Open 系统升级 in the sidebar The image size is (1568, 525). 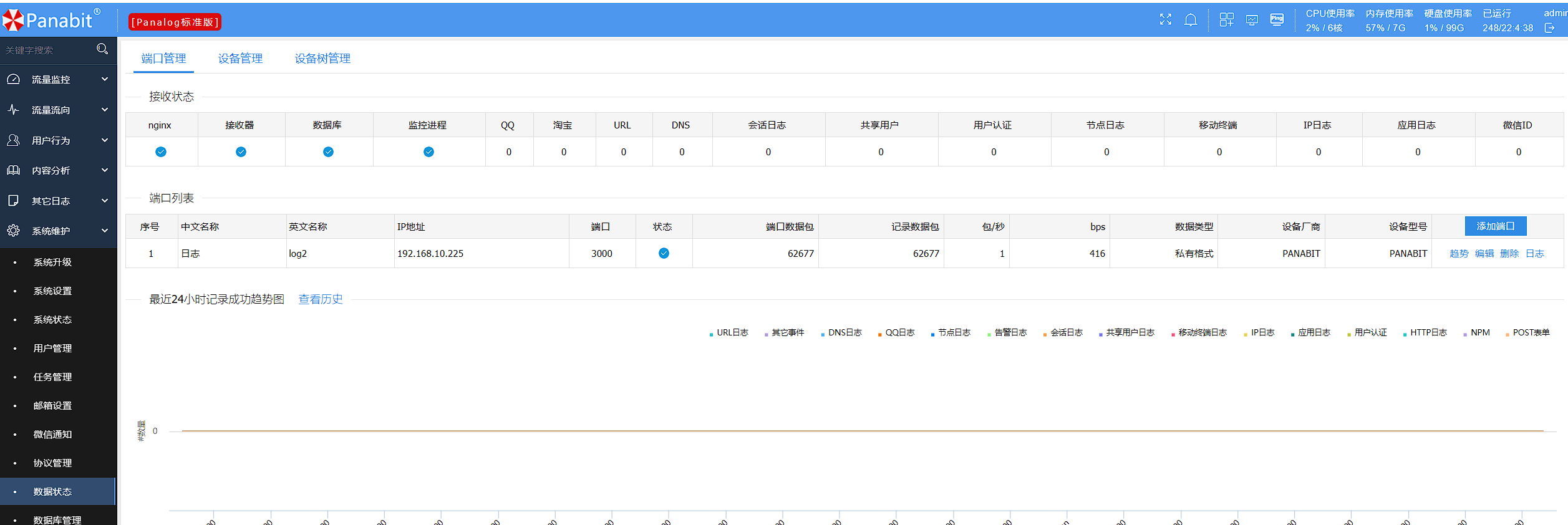pyautogui.click(x=52, y=262)
